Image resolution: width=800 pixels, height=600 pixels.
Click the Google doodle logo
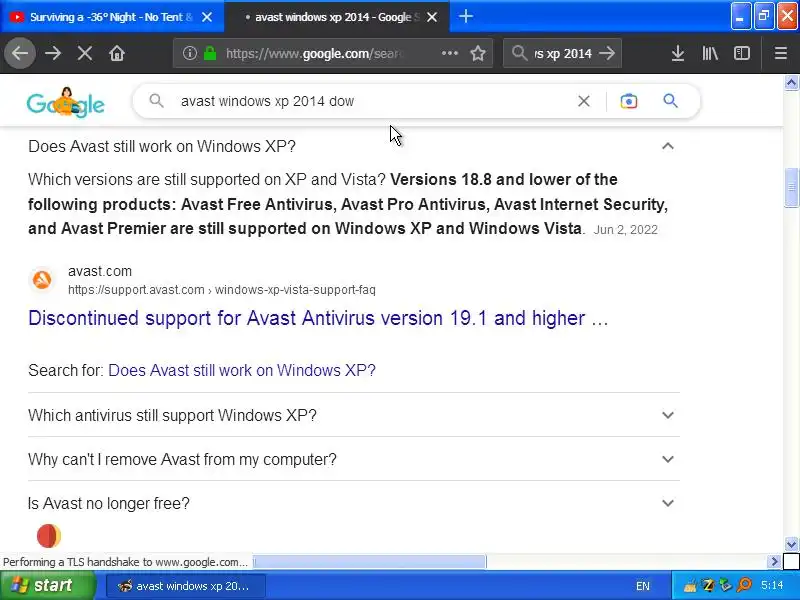(65, 102)
